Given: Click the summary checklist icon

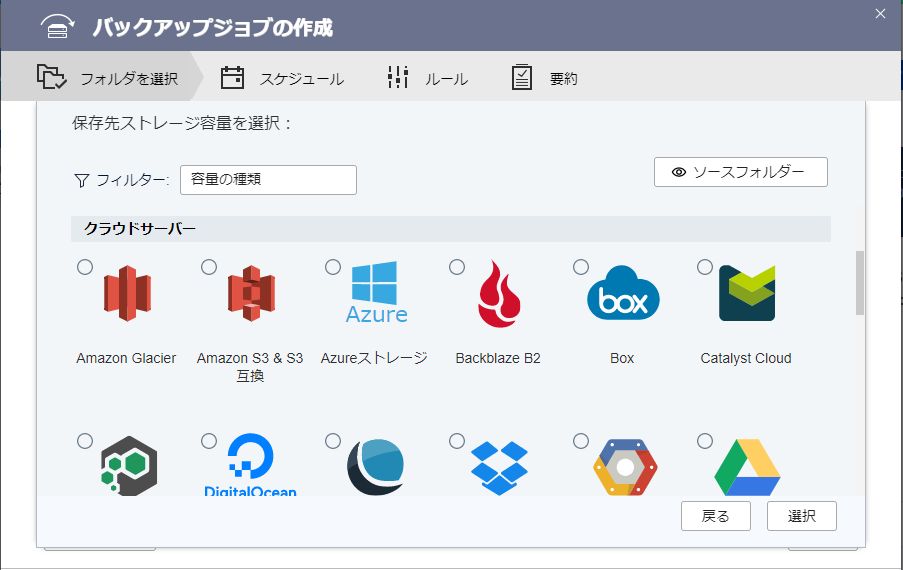Looking at the screenshot, I should [x=522, y=77].
